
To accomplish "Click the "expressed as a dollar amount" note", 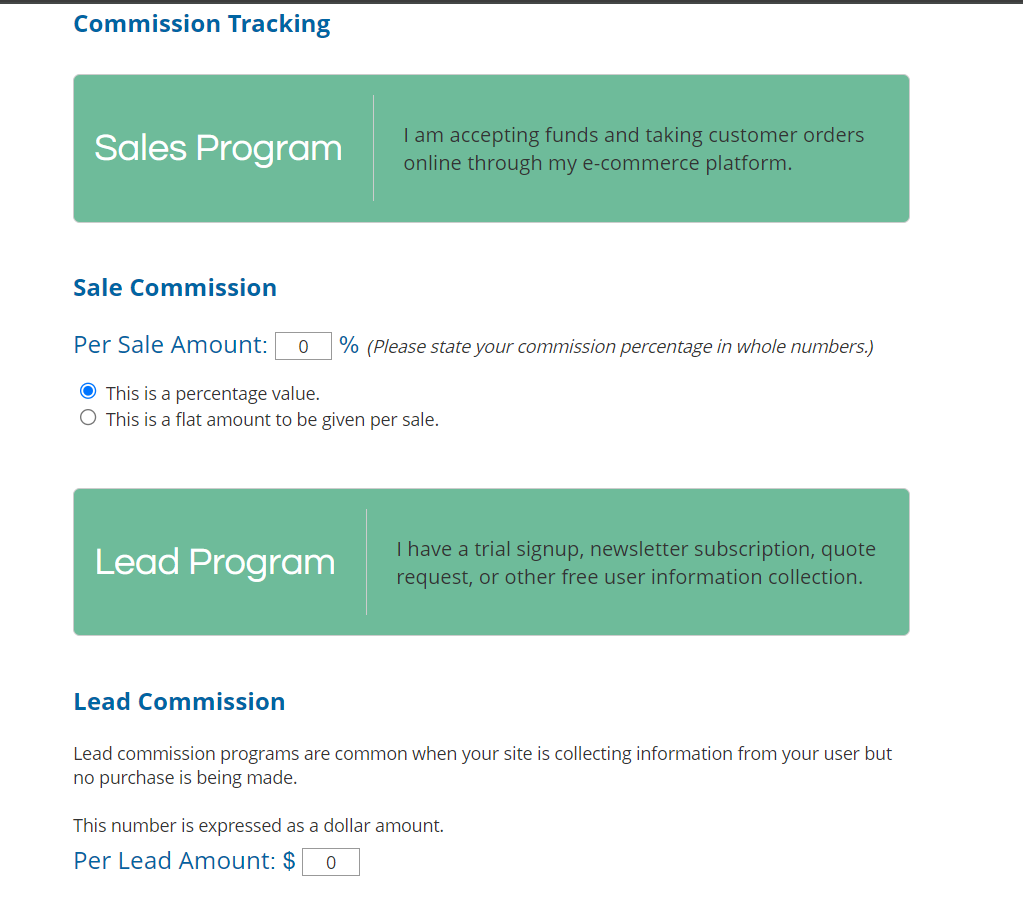I will coord(258,826).
